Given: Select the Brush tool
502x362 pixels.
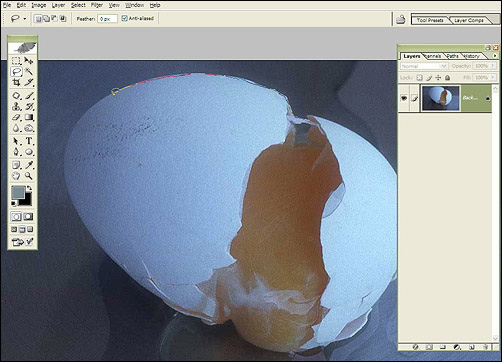Looking at the screenshot, I should [29, 96].
